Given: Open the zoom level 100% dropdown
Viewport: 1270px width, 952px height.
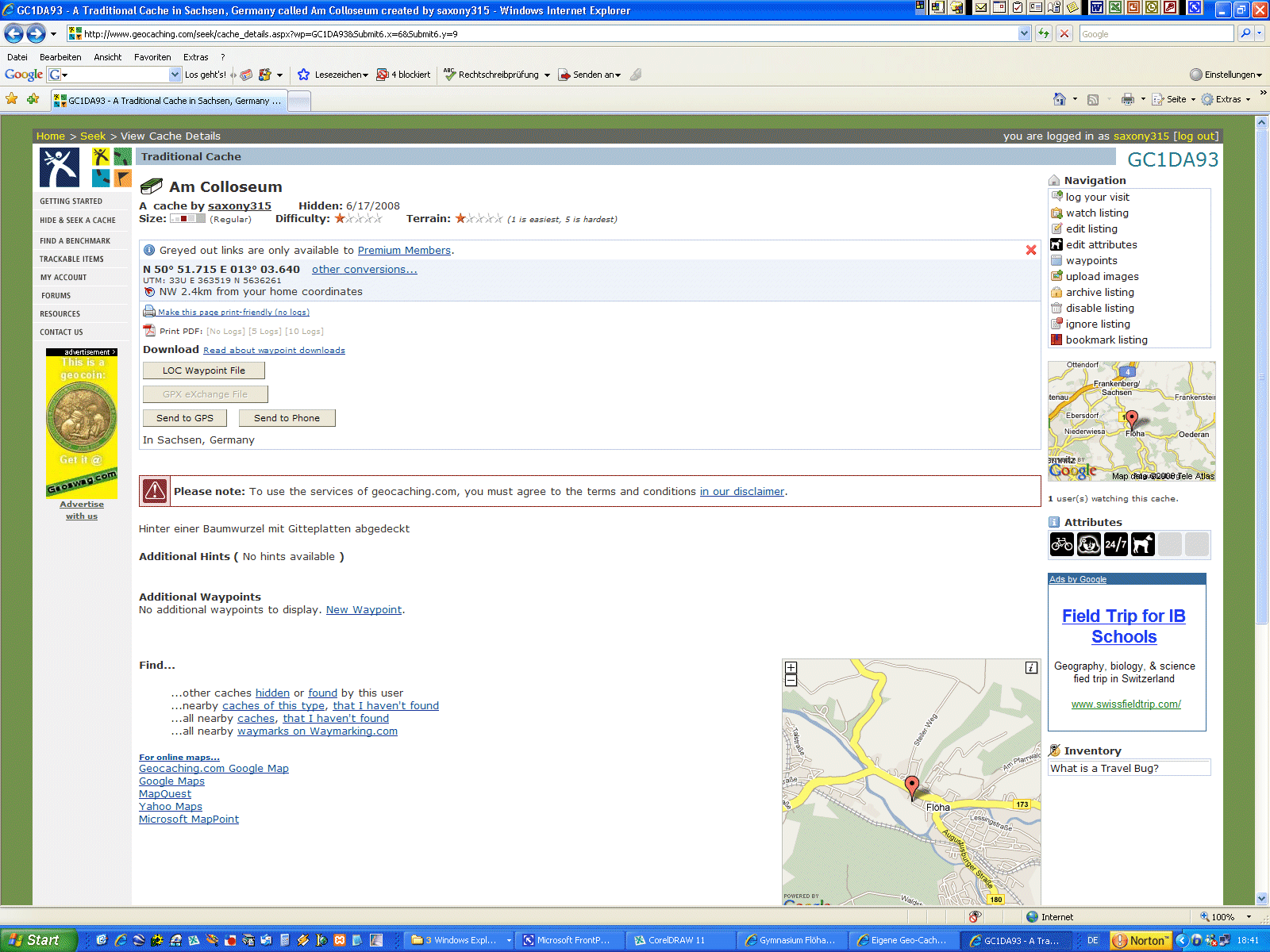Looking at the screenshot, I should 1249,916.
